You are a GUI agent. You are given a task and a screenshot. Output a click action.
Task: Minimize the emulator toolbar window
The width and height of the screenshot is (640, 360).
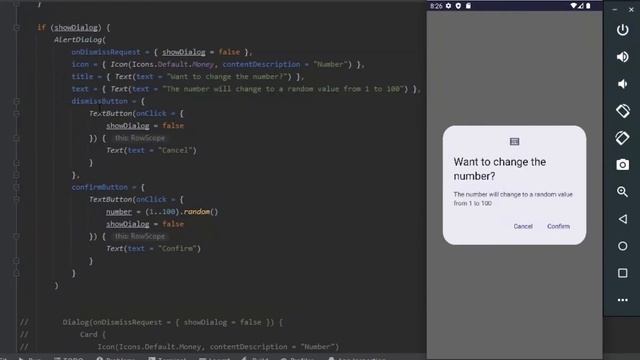click(615, 9)
